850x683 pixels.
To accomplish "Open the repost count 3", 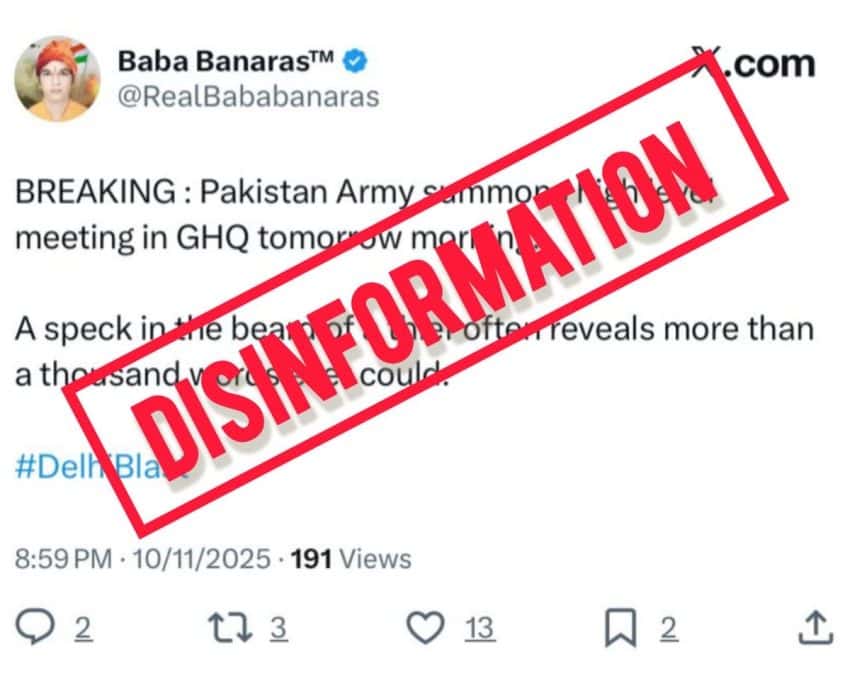I will pyautogui.click(x=279, y=628).
